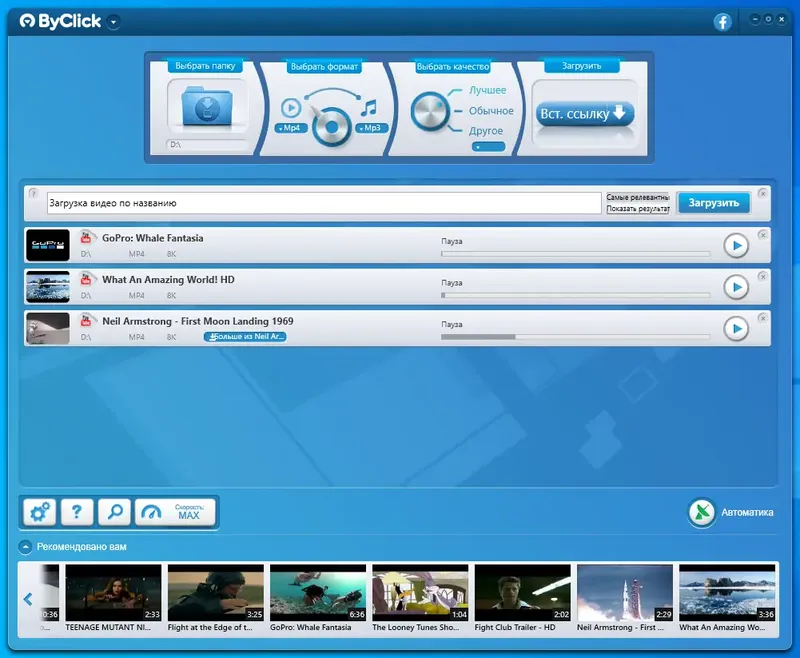The width and height of the screenshot is (800, 658).
Task: Select TEENAGE MUTANT NI... recommended video
Action: click(x=113, y=593)
